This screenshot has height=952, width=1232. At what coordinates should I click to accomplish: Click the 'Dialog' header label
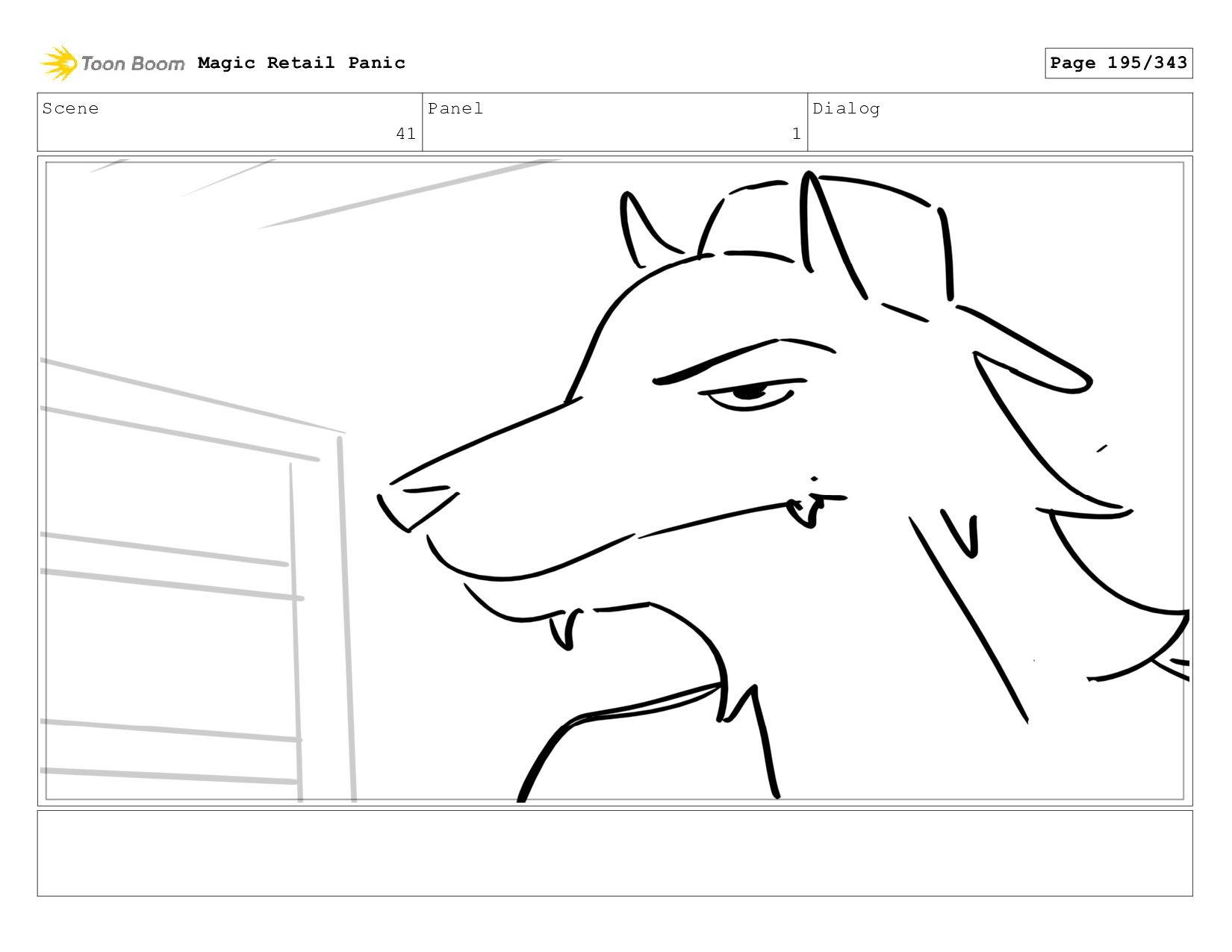(846, 109)
